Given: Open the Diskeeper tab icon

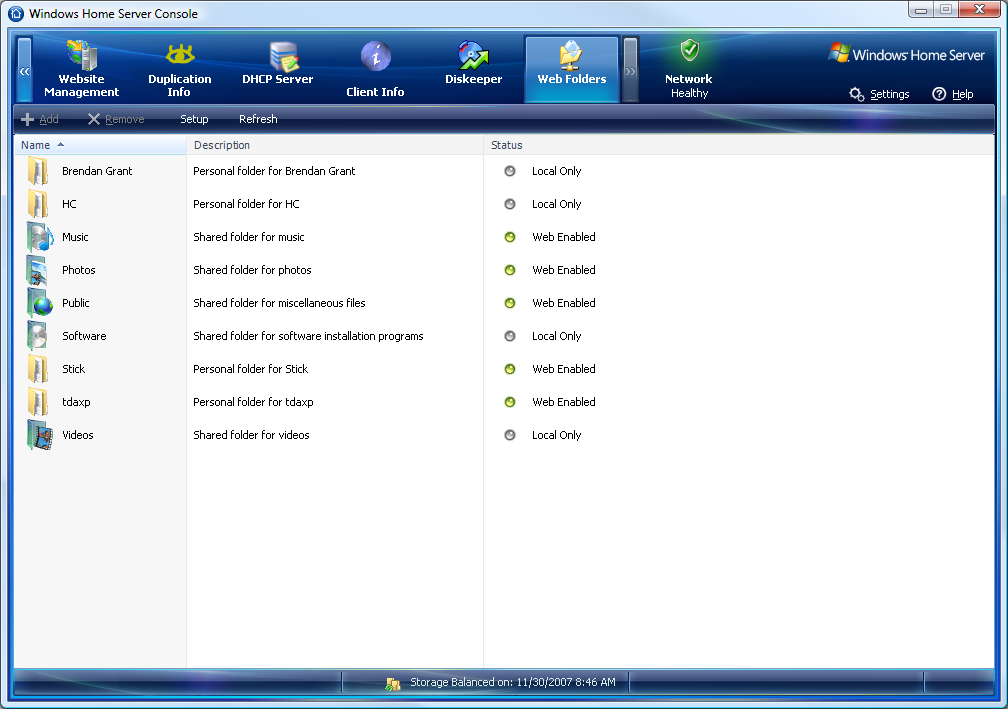Looking at the screenshot, I should pyautogui.click(x=473, y=56).
